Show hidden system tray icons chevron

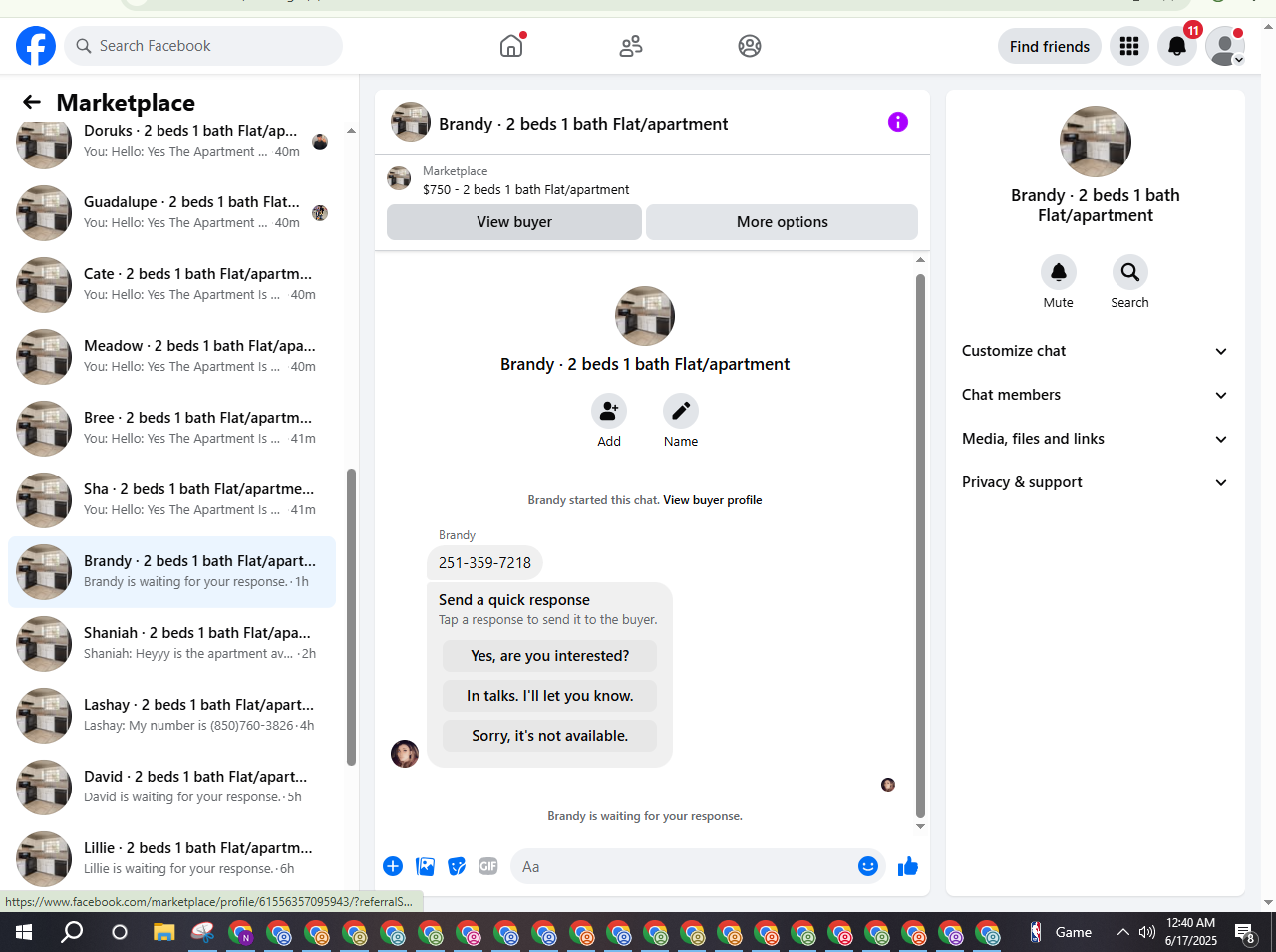[x=1122, y=933]
